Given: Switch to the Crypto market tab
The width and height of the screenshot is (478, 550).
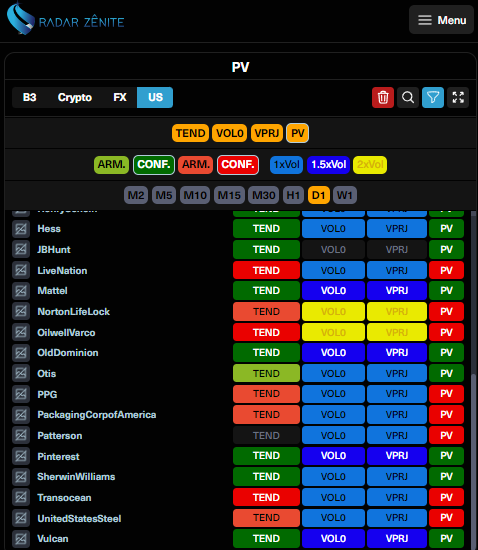Looking at the screenshot, I should (75, 97).
